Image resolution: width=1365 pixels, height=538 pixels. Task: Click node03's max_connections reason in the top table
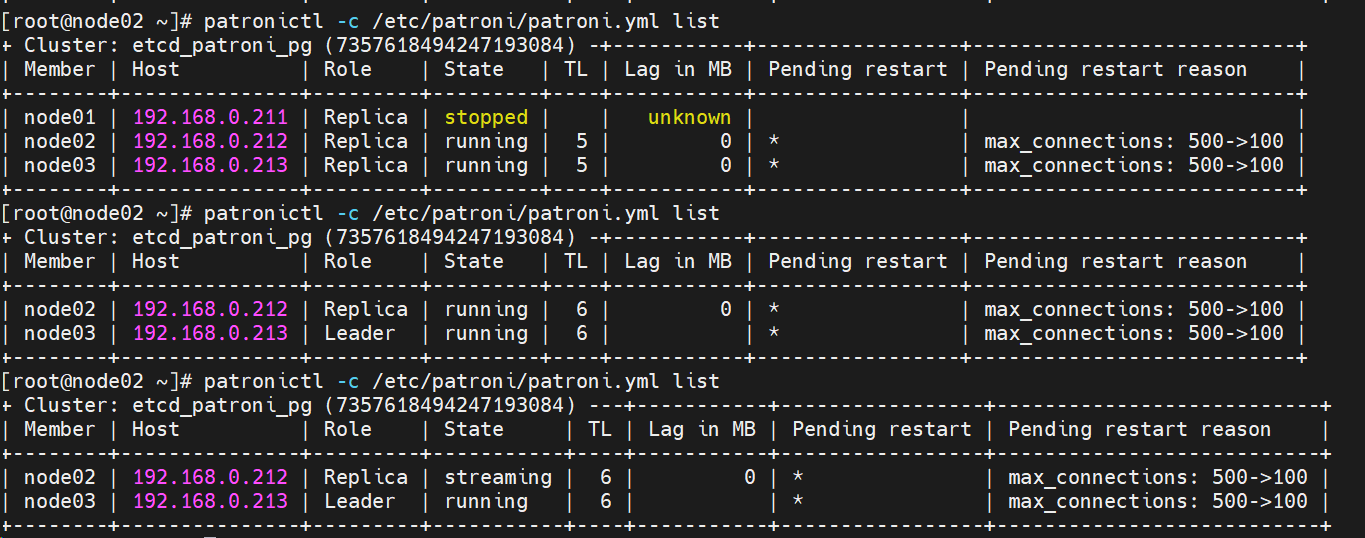[x=1133, y=165]
